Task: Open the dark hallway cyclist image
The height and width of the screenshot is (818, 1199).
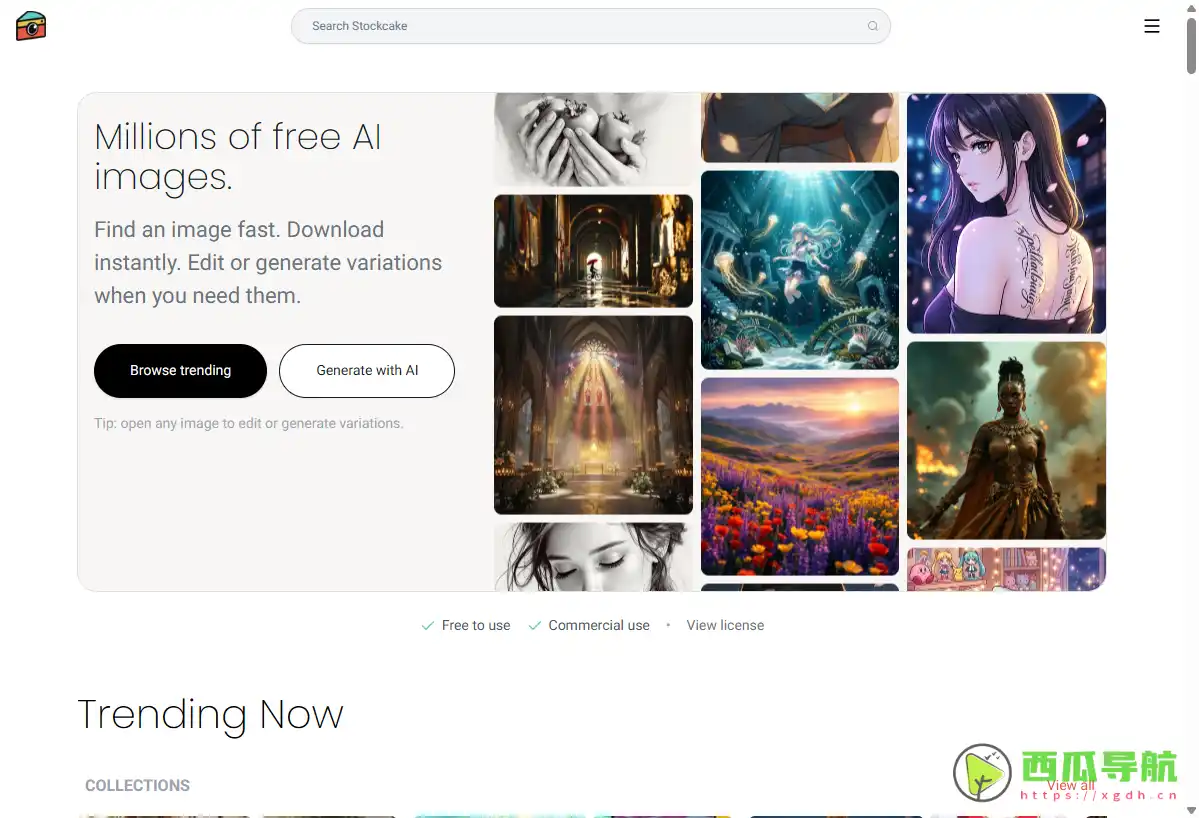Action: click(x=593, y=251)
